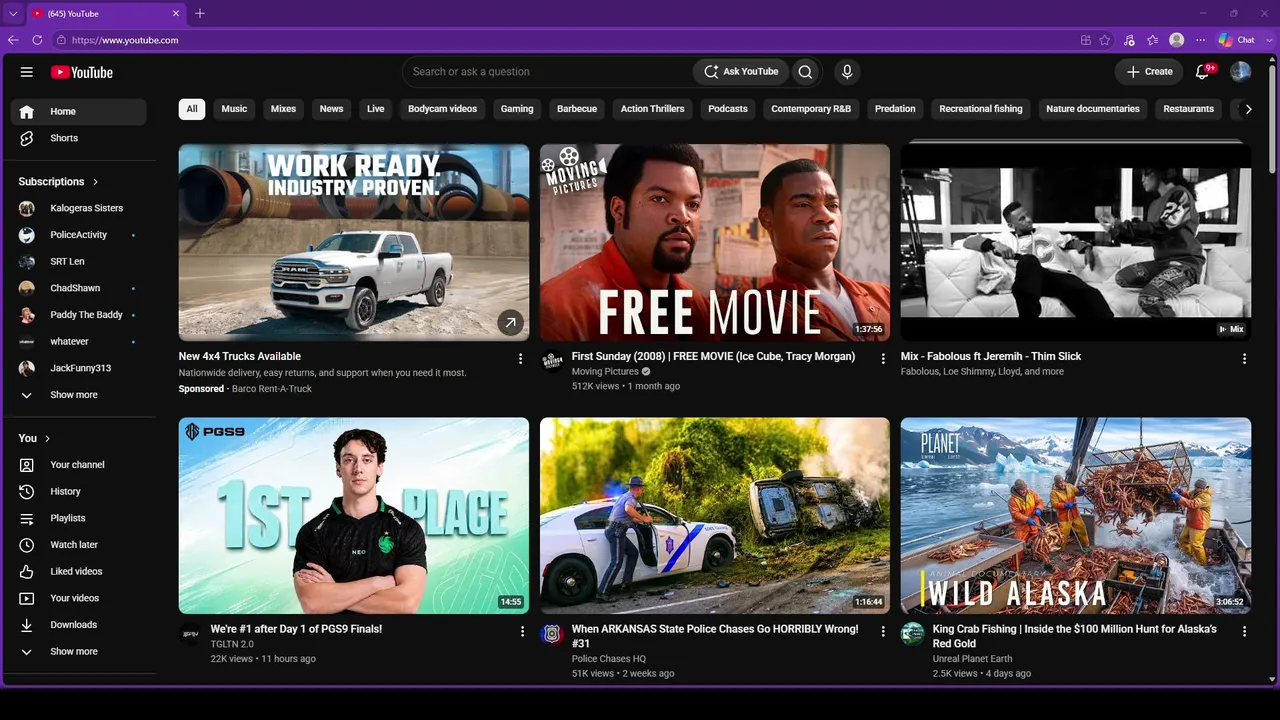This screenshot has width=1280, height=720.
Task: Click the Moving Pictures channel avatar
Action: tap(552, 360)
